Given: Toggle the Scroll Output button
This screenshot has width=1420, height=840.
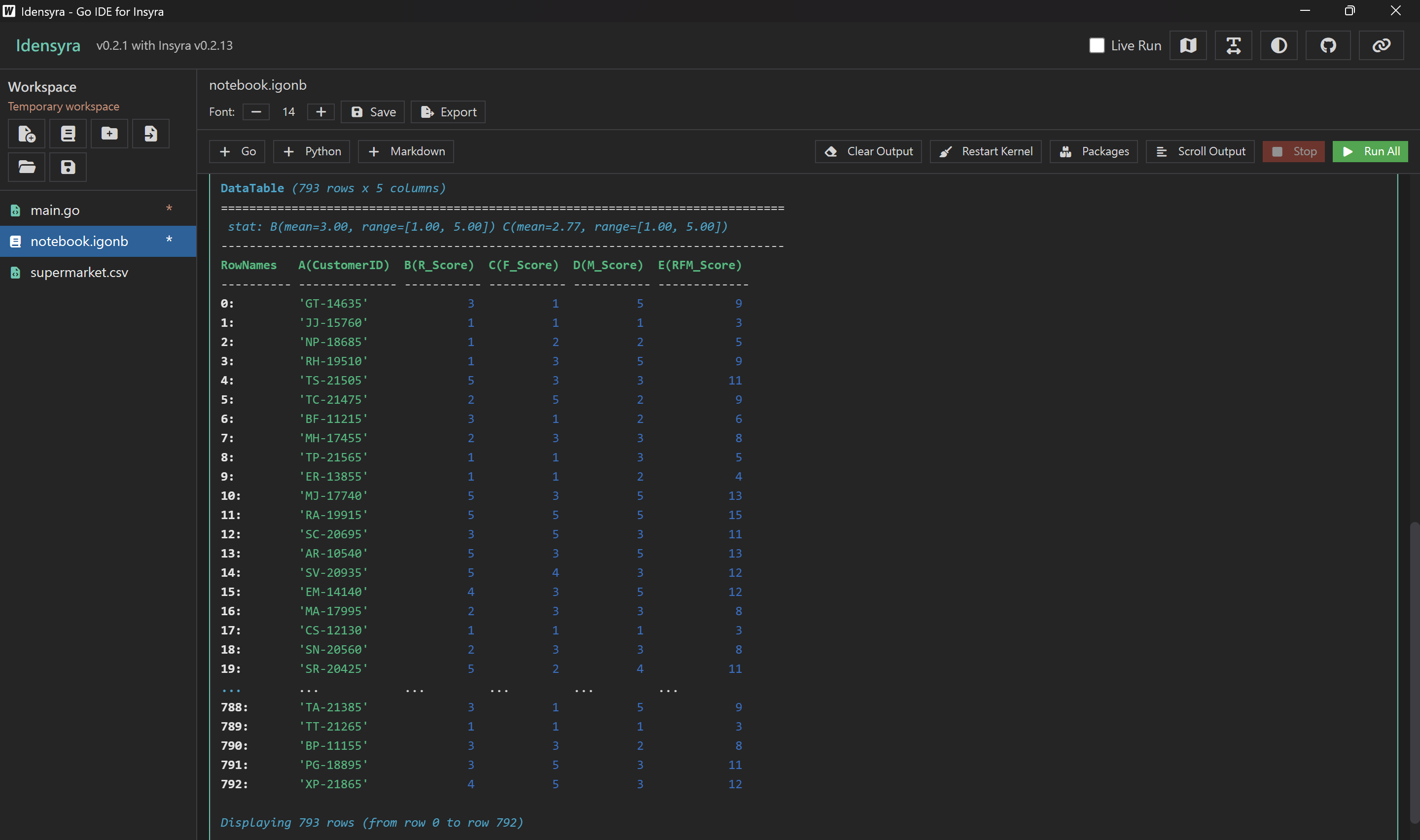Looking at the screenshot, I should click(x=1200, y=151).
